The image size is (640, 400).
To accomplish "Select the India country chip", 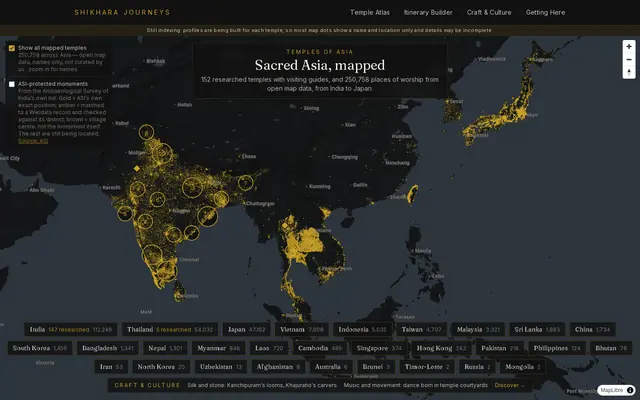I will point(71,329).
